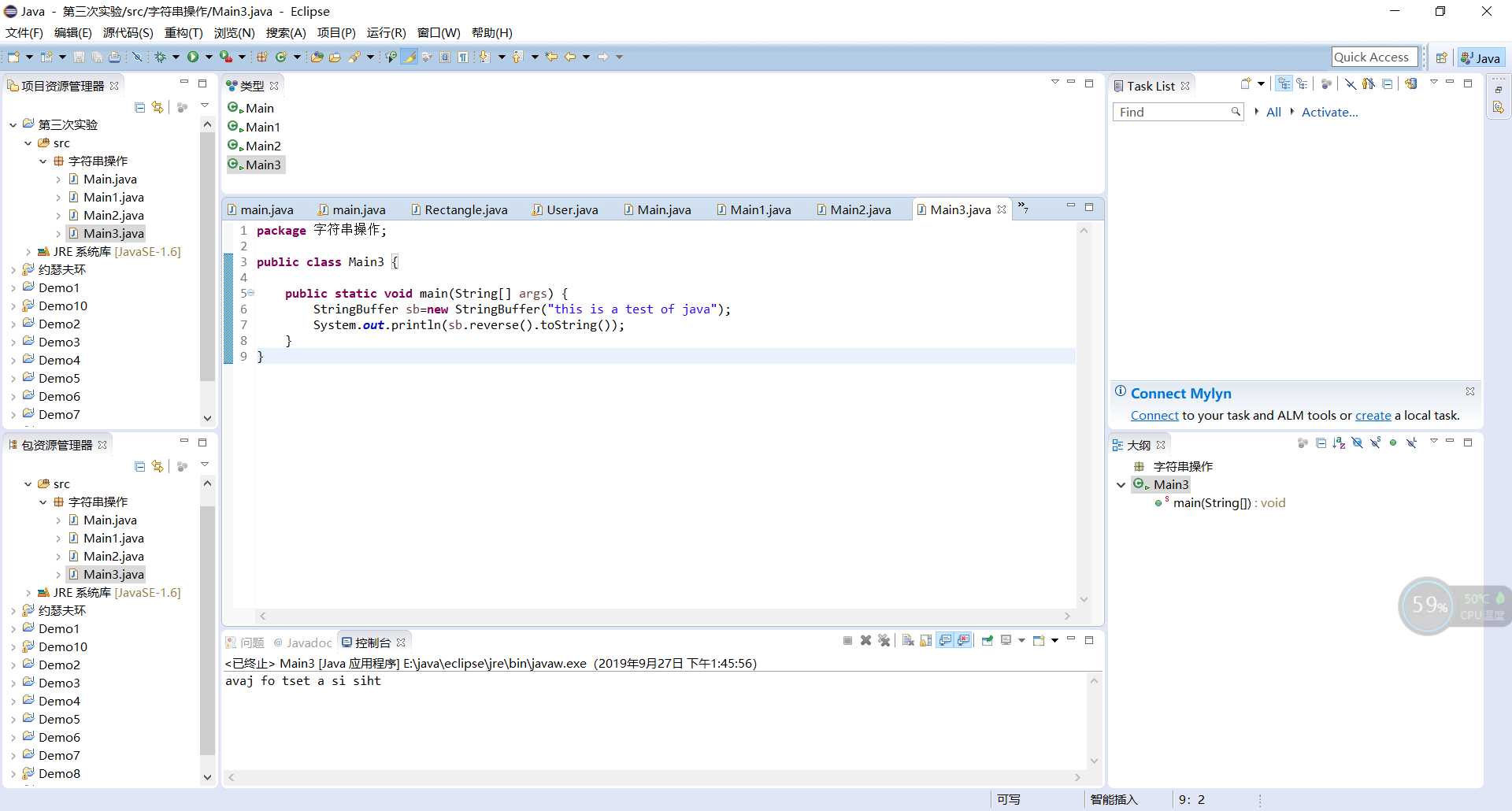This screenshot has width=1512, height=811.
Task: Toggle Show Console When Standard Error Changes
Action: (964, 641)
